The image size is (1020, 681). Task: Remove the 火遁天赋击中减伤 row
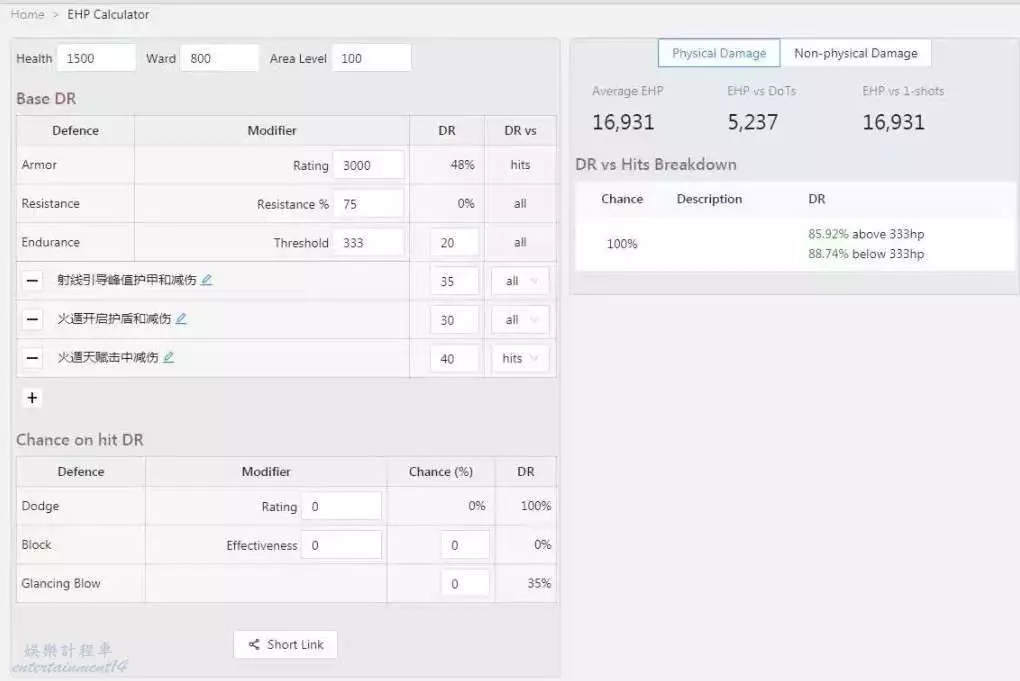click(x=33, y=358)
